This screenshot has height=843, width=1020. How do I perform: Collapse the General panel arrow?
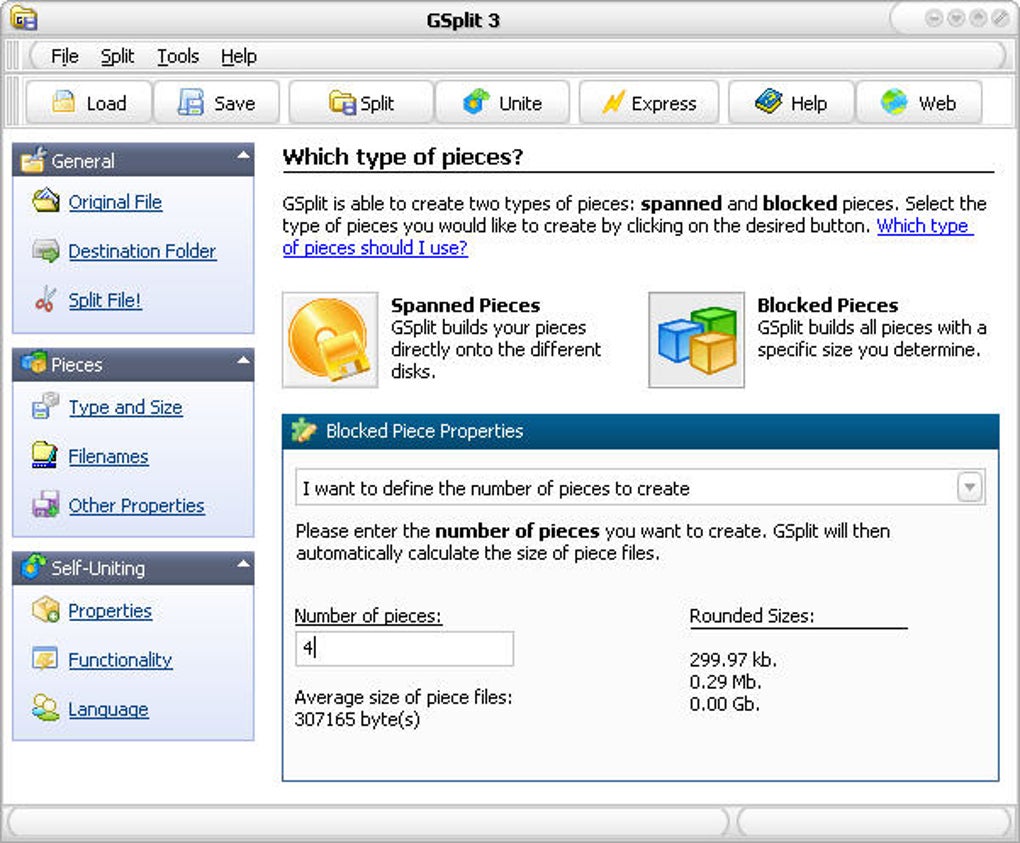pyautogui.click(x=243, y=155)
